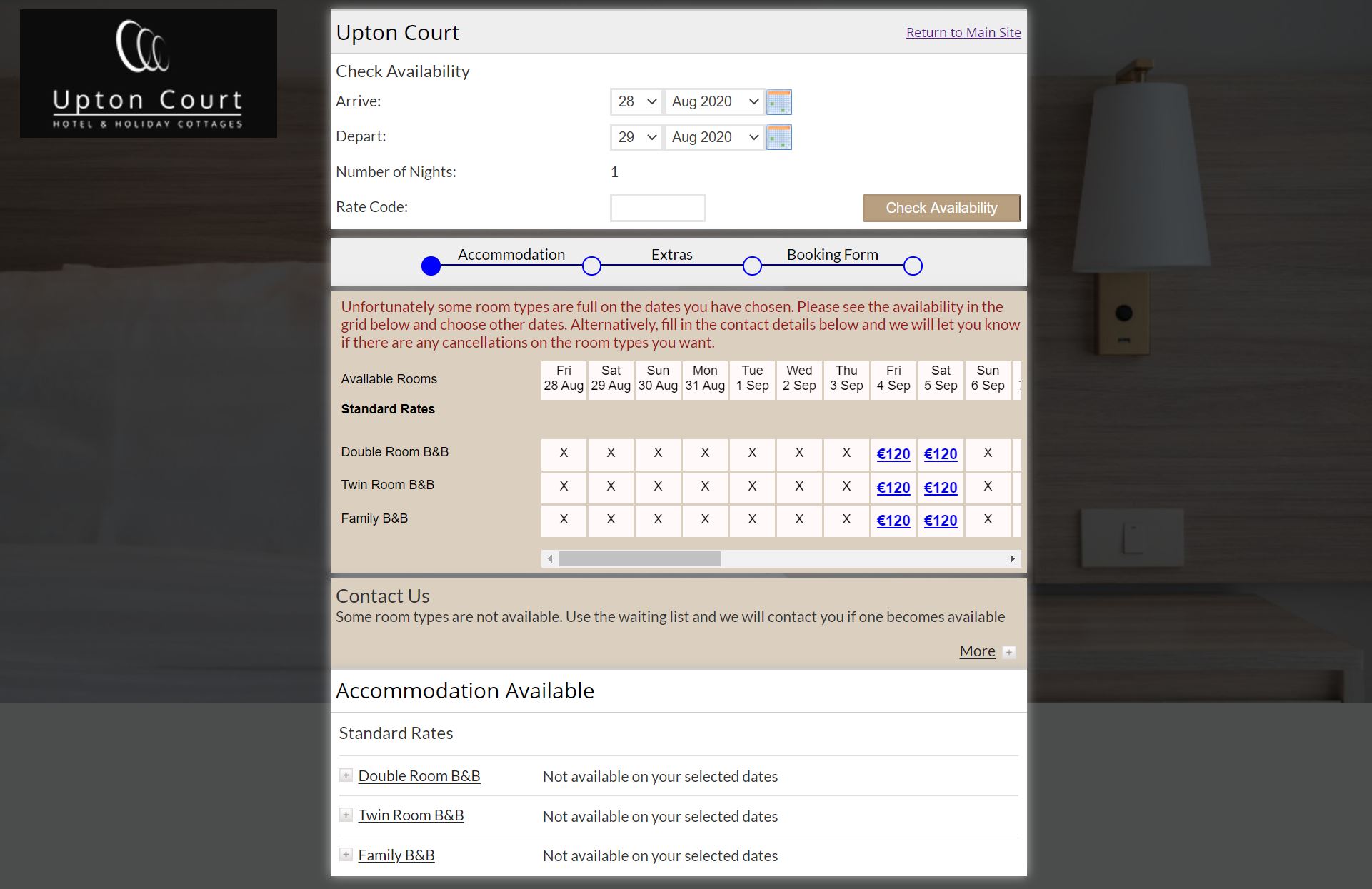The width and height of the screenshot is (1372, 889).
Task: Click the Number of Nights value 1
Action: (x=614, y=172)
